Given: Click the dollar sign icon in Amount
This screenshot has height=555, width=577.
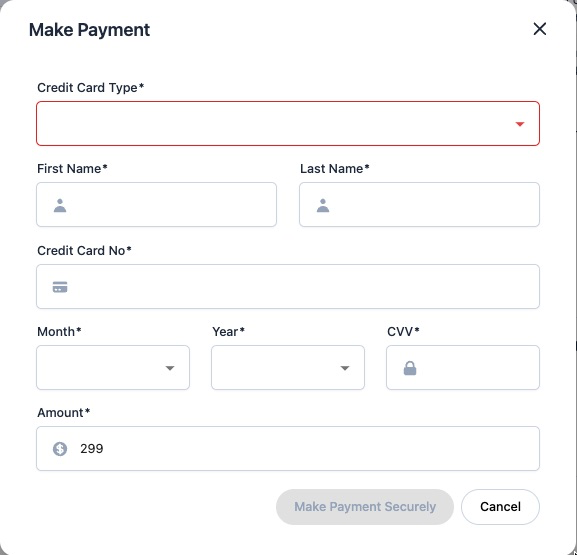Looking at the screenshot, I should (60, 449).
